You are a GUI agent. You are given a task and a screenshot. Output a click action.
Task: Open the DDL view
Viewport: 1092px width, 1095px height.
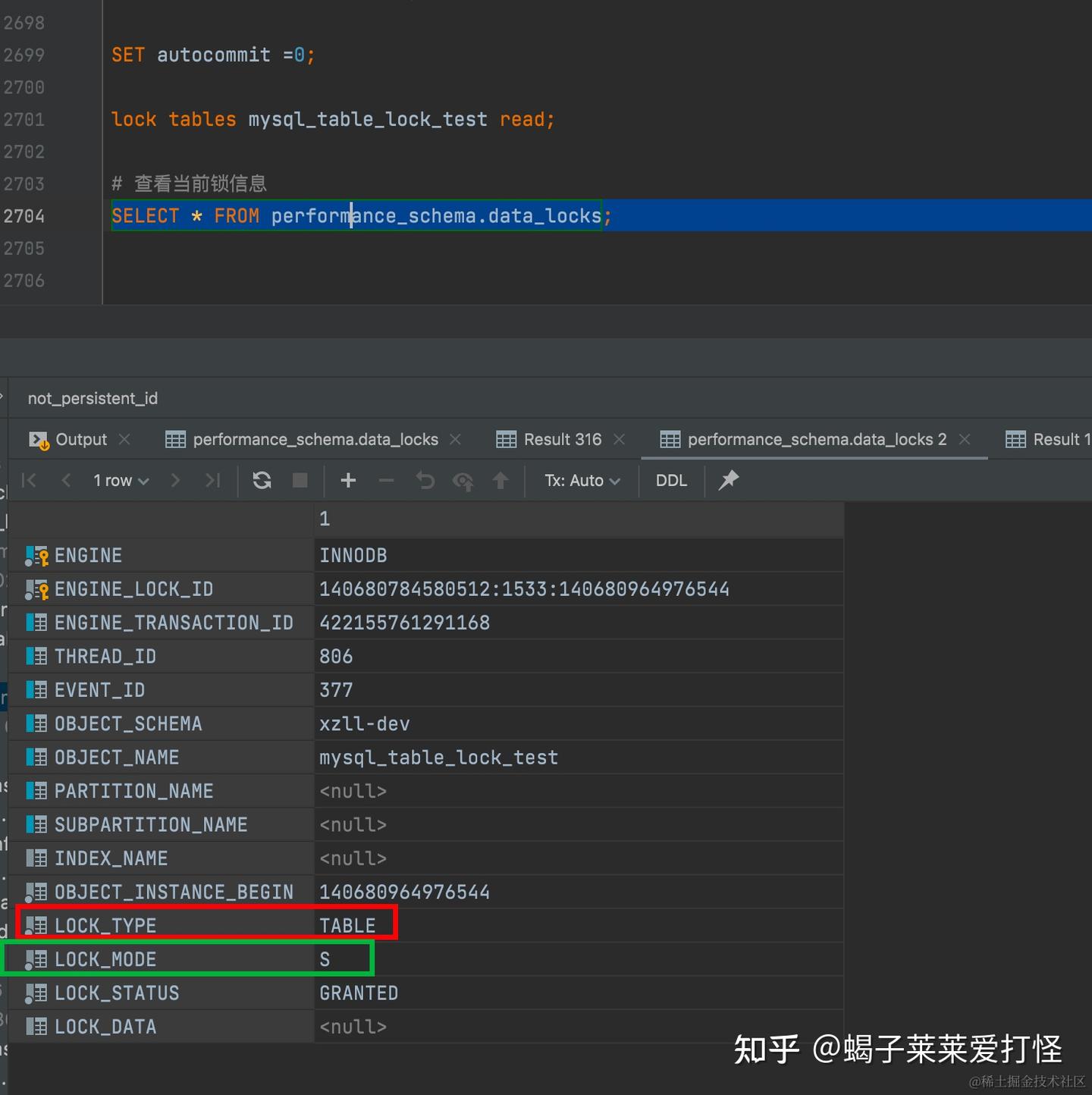coord(670,480)
